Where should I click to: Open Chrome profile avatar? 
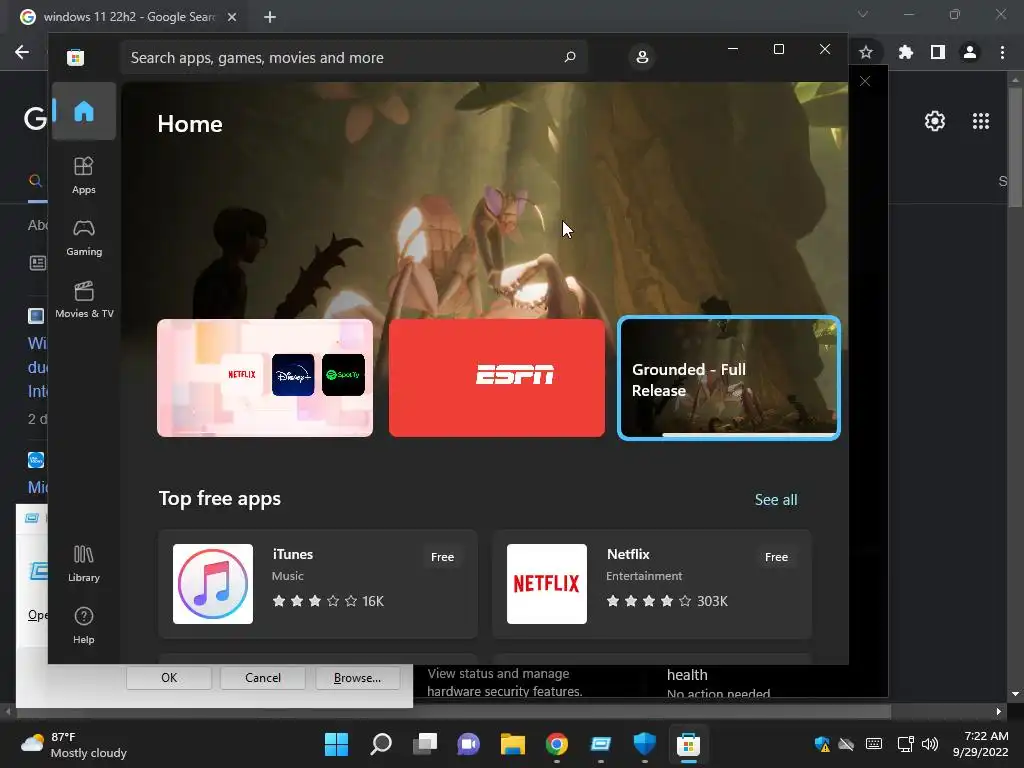click(970, 52)
